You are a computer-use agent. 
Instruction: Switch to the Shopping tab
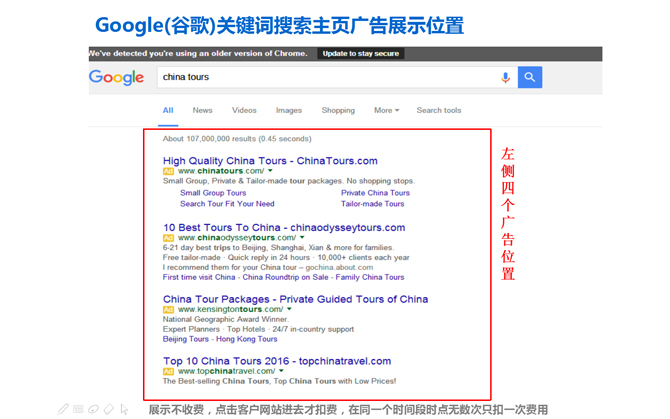tap(338, 110)
